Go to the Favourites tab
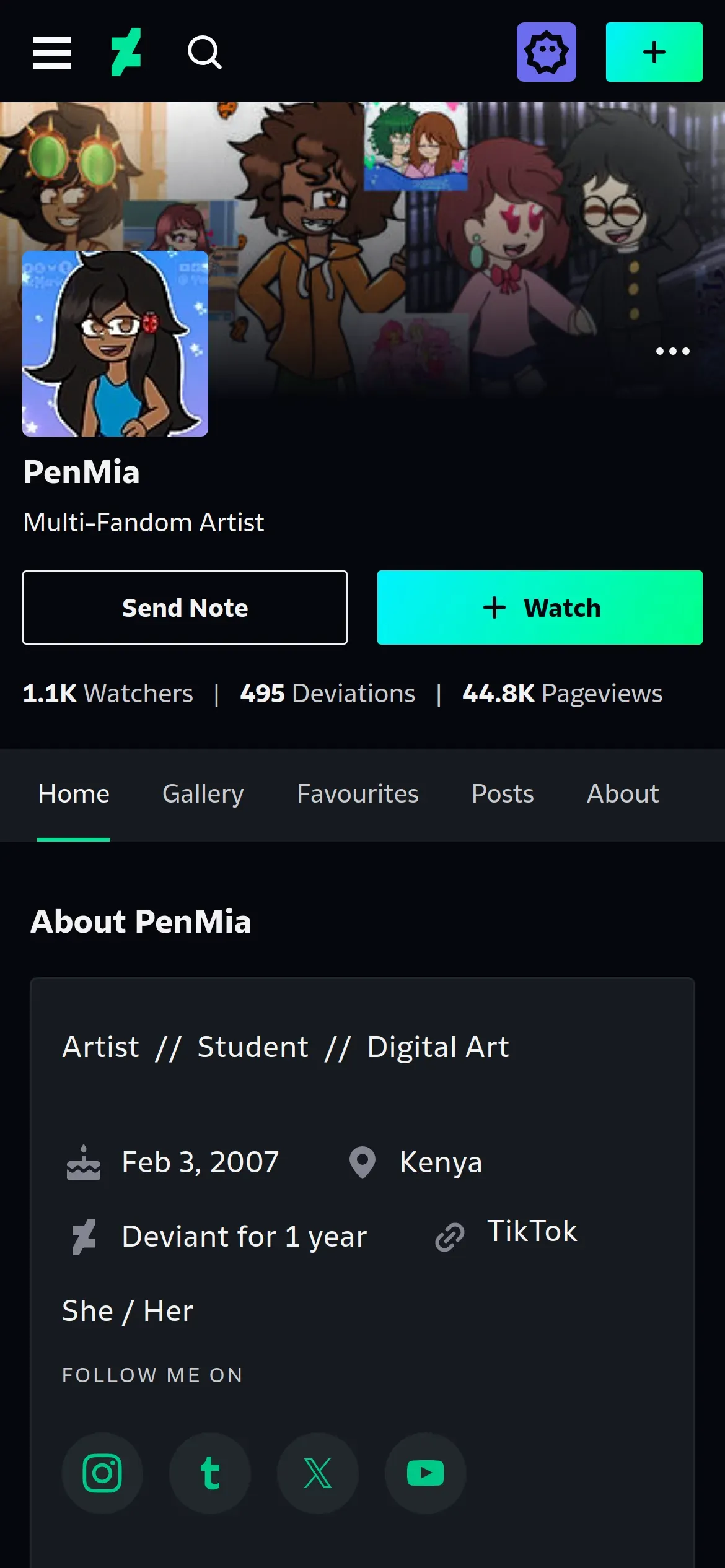This screenshot has width=725, height=1568. click(358, 794)
